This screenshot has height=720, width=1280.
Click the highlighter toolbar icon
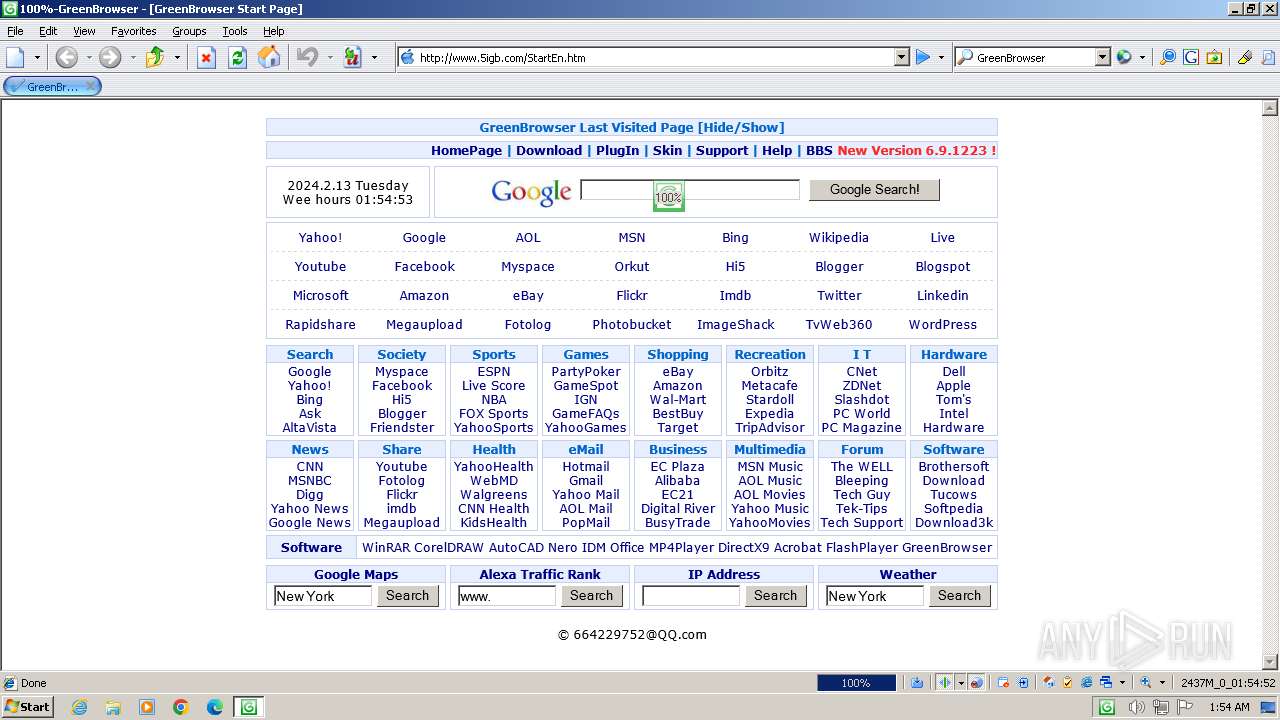pos(1244,57)
